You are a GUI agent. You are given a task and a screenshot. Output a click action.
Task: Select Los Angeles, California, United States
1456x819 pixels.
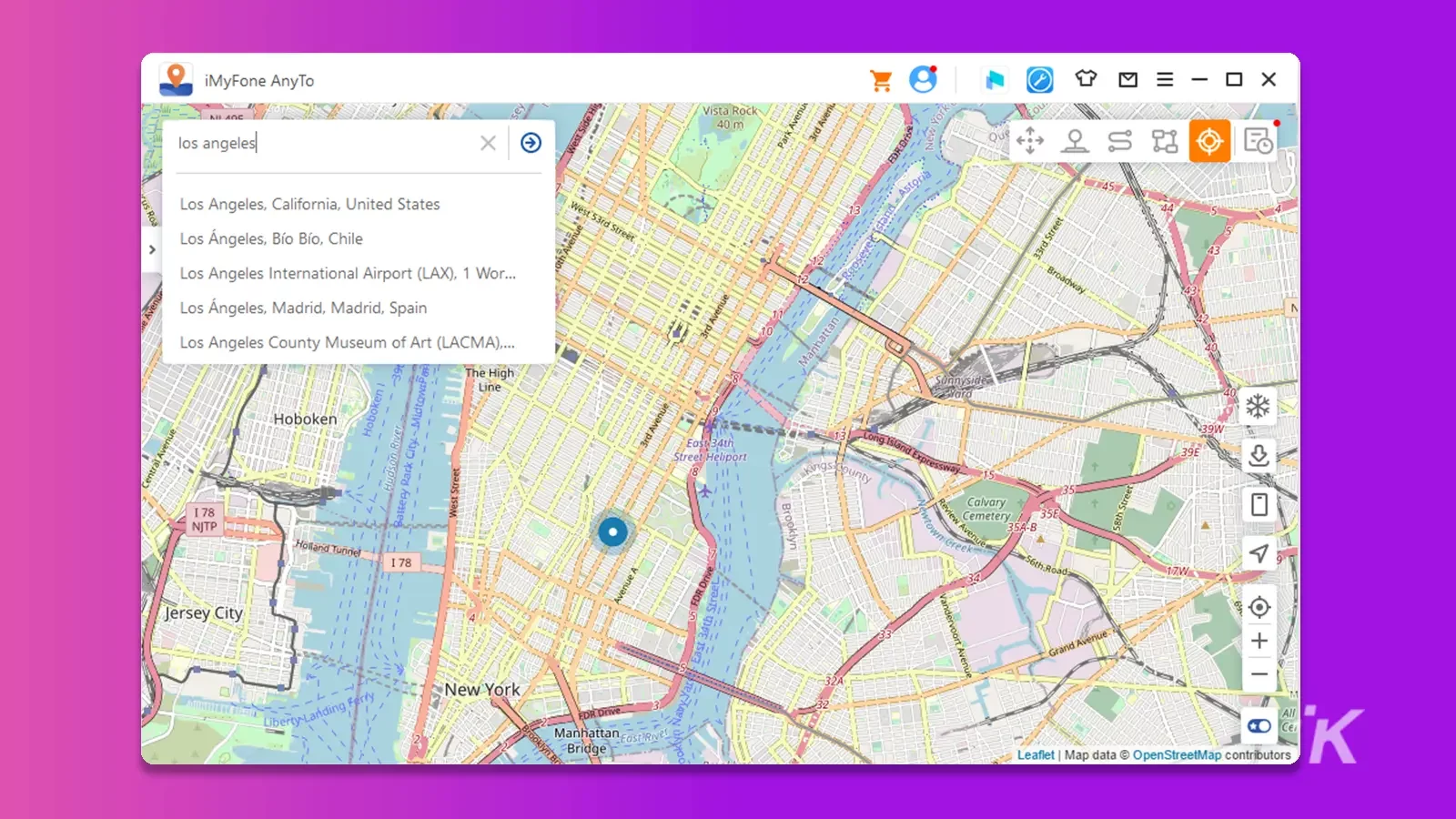(309, 204)
